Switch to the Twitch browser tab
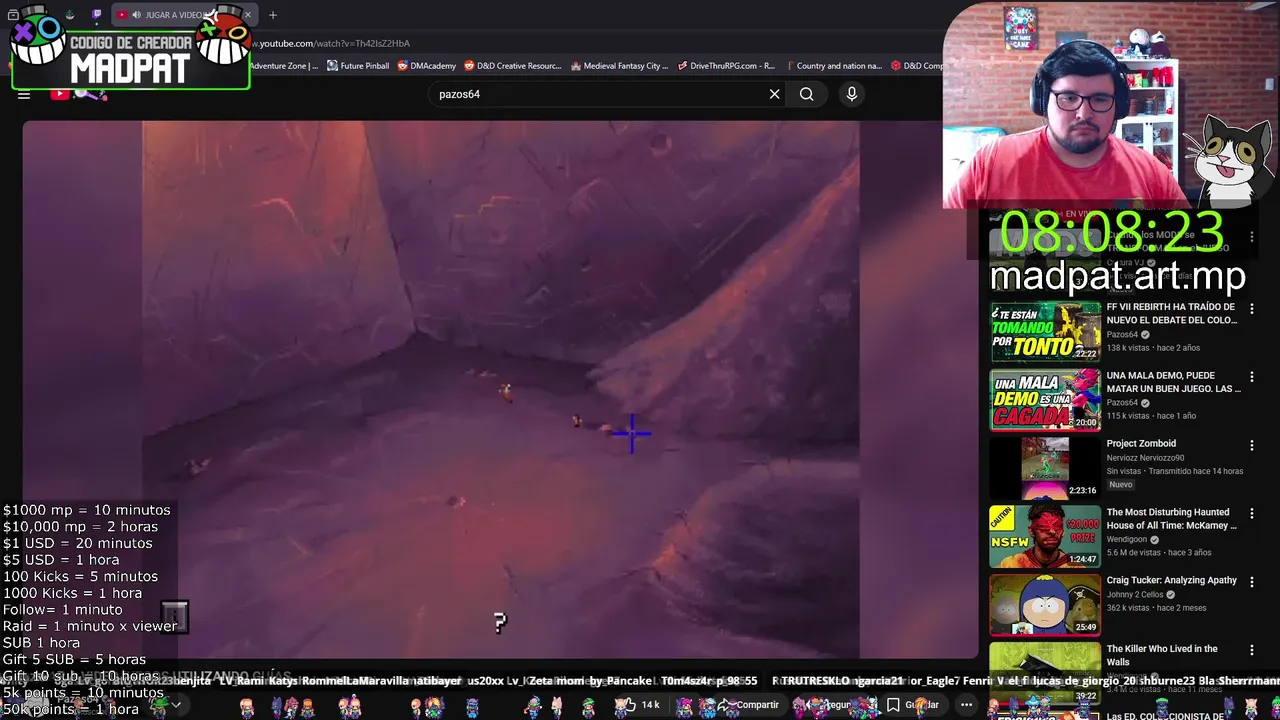Image resolution: width=1280 pixels, height=720 pixels. (x=96, y=15)
